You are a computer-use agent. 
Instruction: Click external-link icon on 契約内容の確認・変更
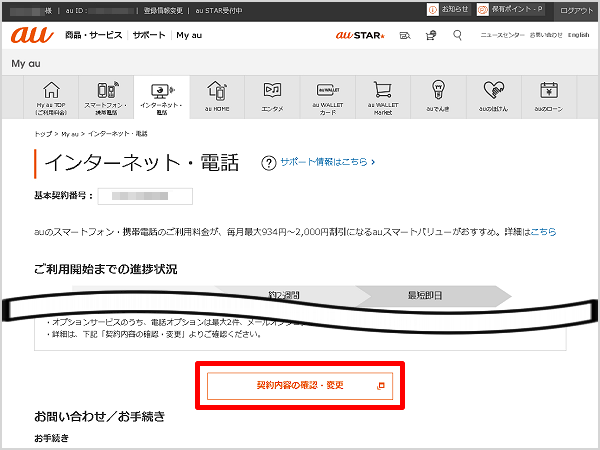coord(380,386)
